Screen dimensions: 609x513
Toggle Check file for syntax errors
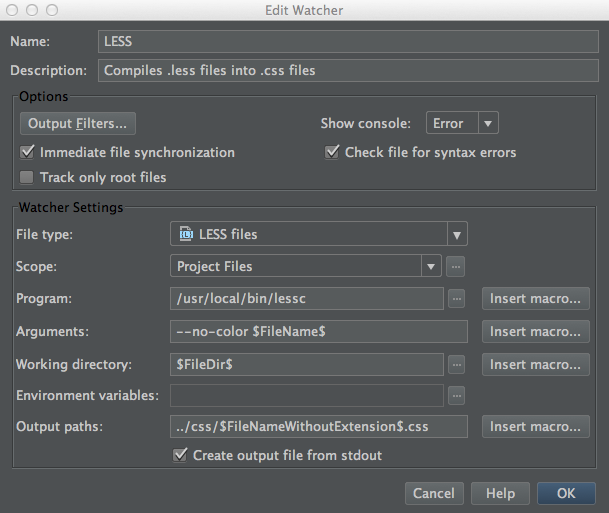click(x=332, y=152)
